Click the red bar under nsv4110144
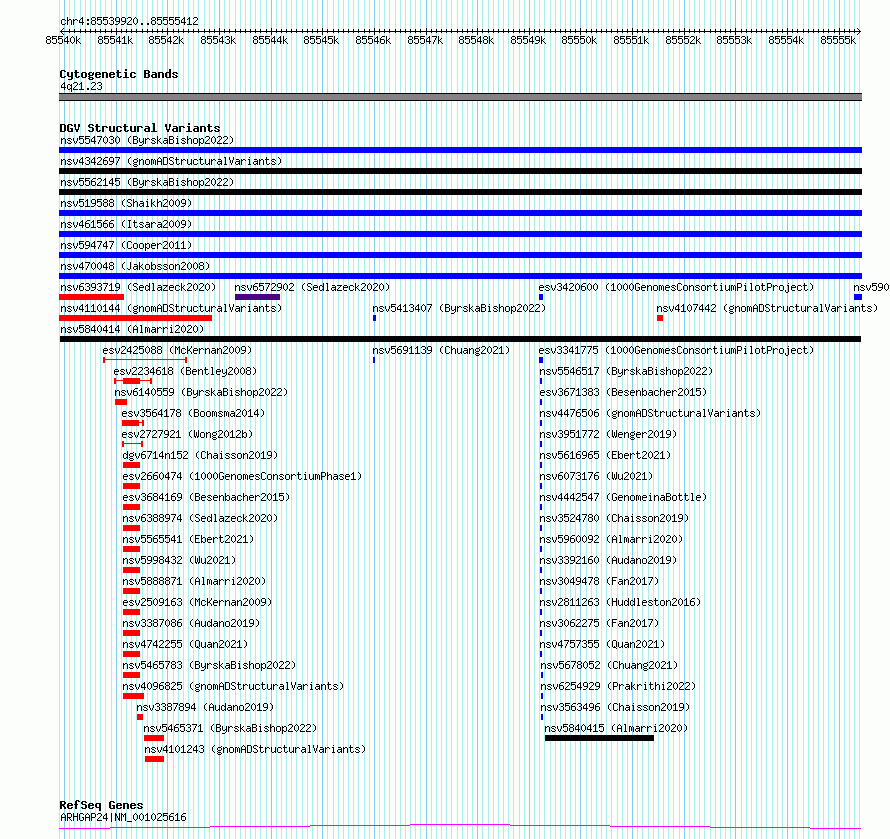The width and height of the screenshot is (890, 839). (136, 318)
